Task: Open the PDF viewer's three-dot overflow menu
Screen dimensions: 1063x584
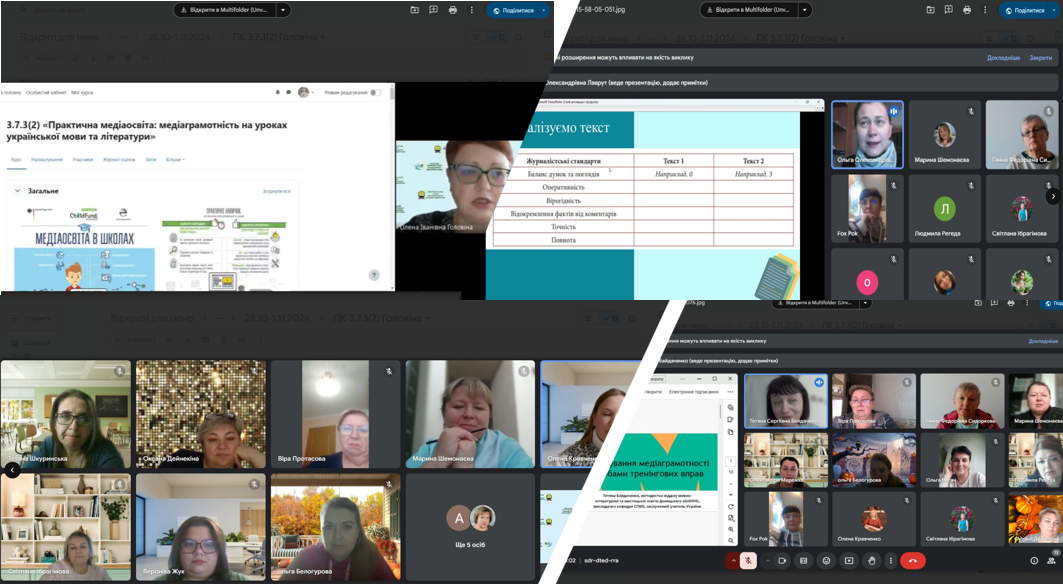Action: [730, 392]
